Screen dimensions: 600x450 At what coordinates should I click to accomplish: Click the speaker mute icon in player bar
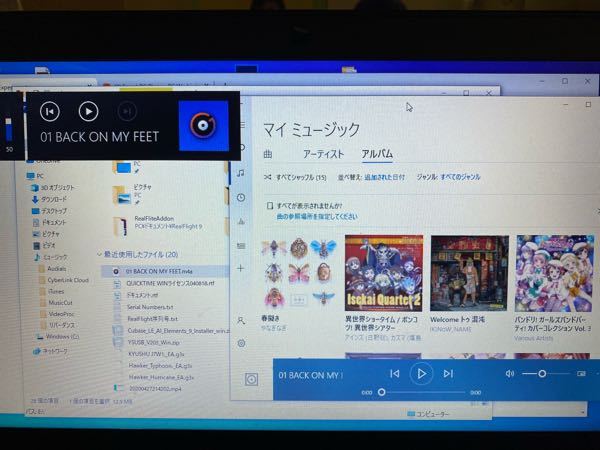tap(510, 373)
